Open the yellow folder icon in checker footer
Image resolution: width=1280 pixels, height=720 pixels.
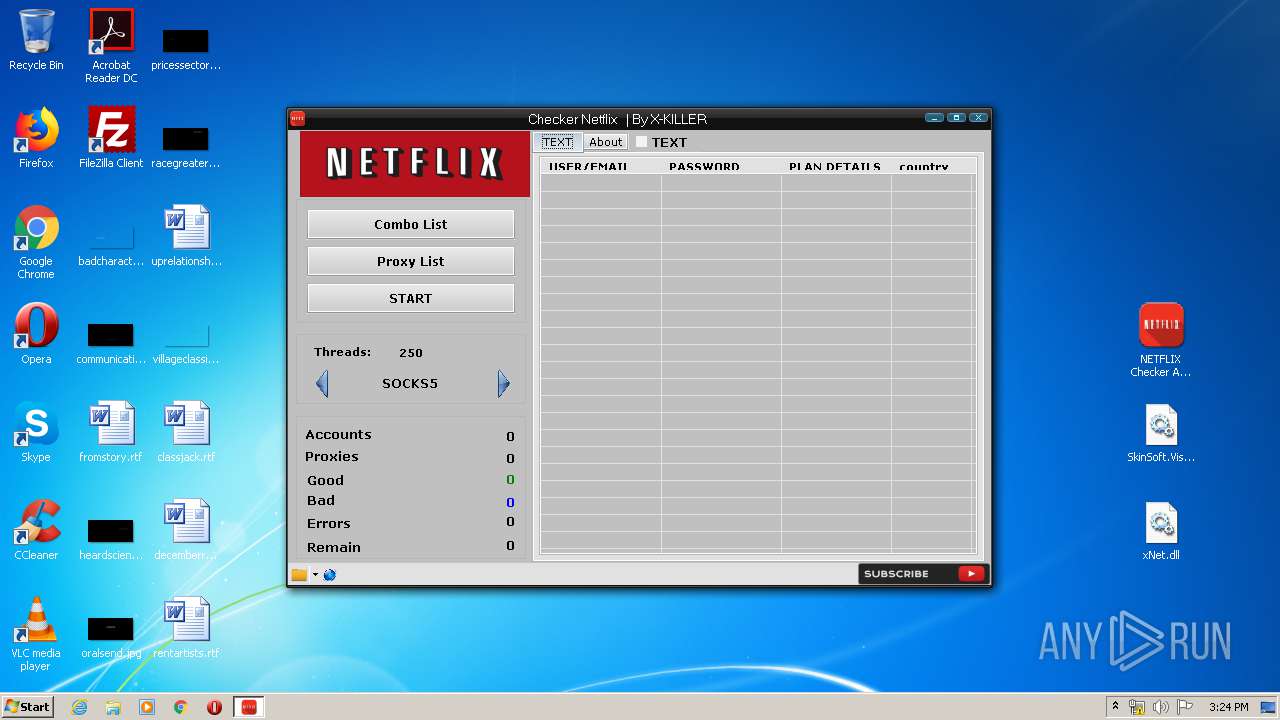click(299, 574)
